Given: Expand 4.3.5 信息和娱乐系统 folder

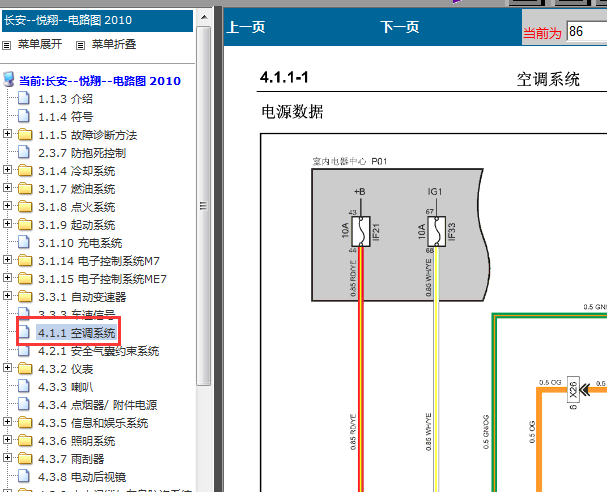Looking at the screenshot, I should [x=7, y=422].
